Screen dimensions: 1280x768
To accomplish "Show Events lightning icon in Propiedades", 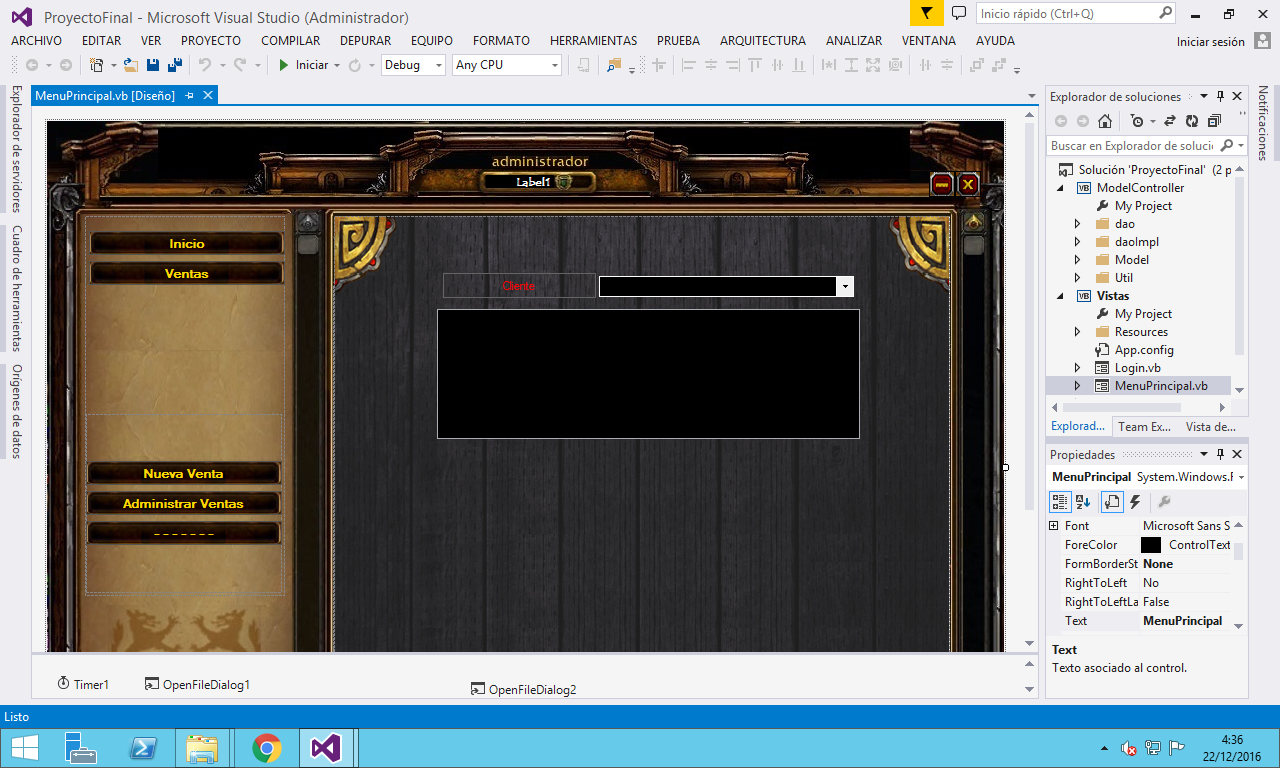I will pyautogui.click(x=1135, y=501).
